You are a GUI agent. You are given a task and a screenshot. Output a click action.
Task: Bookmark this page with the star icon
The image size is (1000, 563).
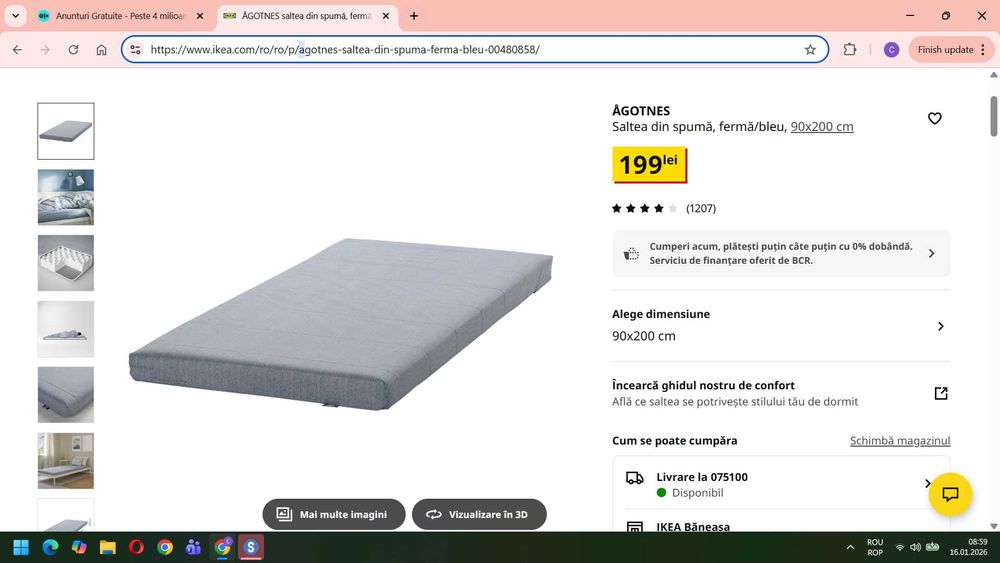point(810,50)
